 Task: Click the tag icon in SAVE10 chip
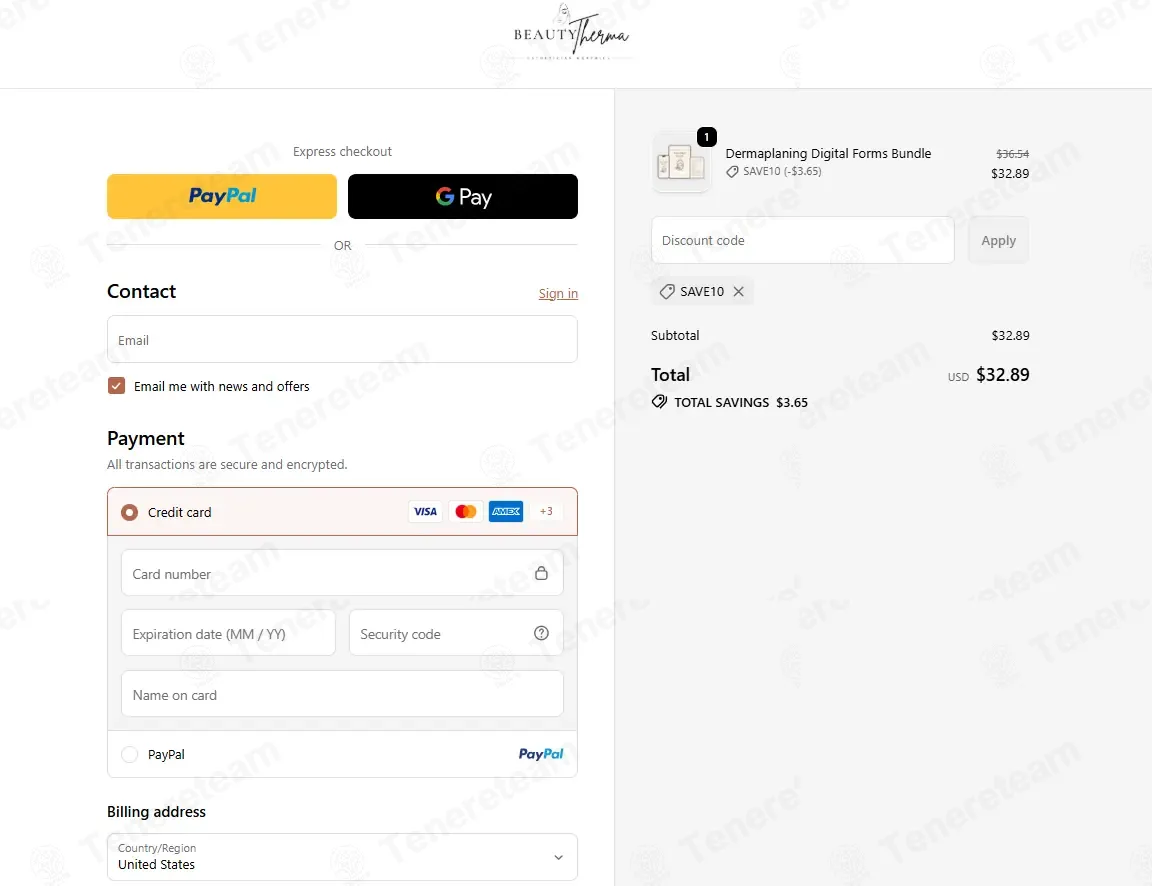(667, 292)
